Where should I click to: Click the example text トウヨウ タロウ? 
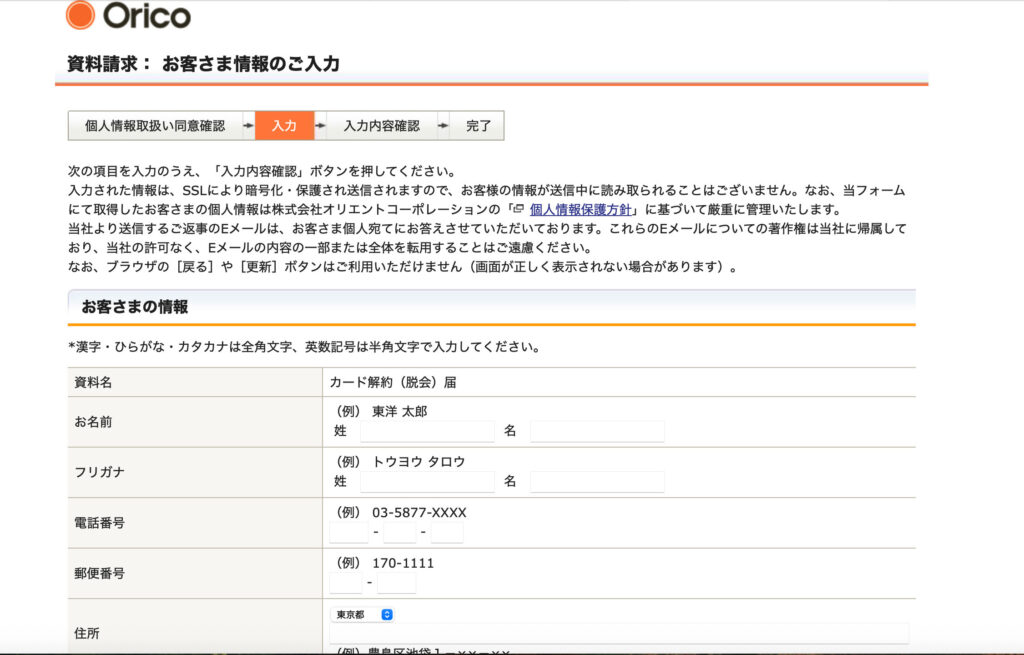[x=418, y=462]
